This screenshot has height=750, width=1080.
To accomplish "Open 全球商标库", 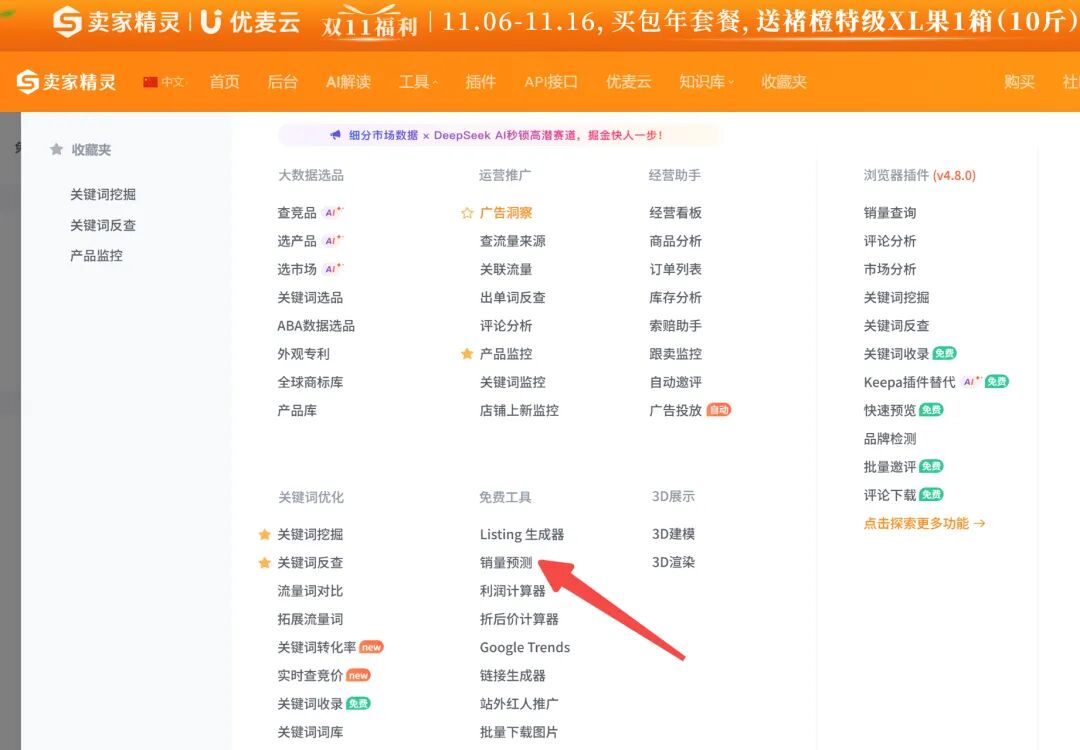I will click(310, 382).
